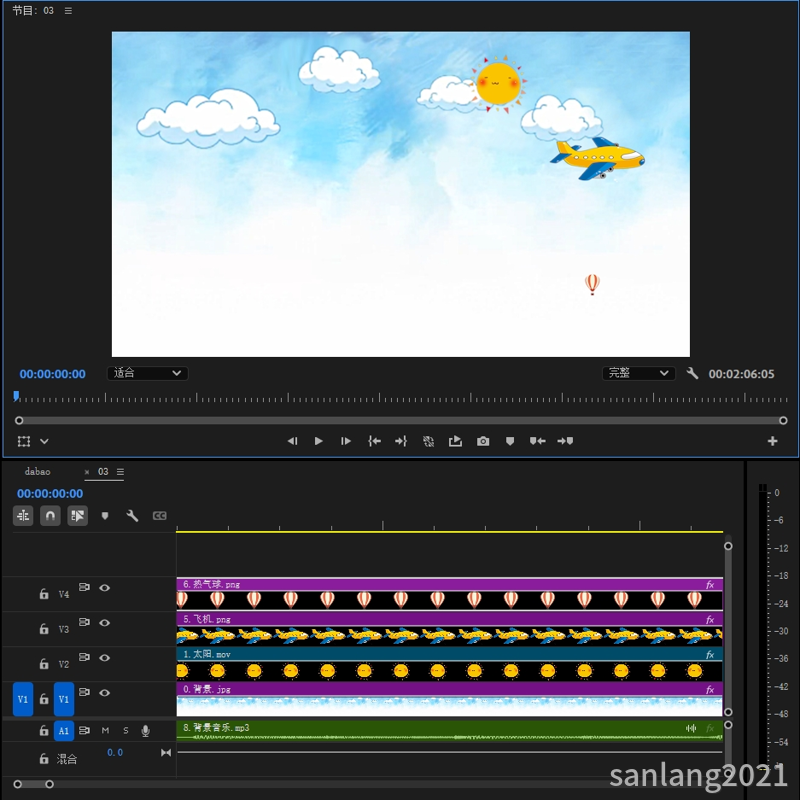Hide track V1 with eye icon
800x800 pixels.
105,693
